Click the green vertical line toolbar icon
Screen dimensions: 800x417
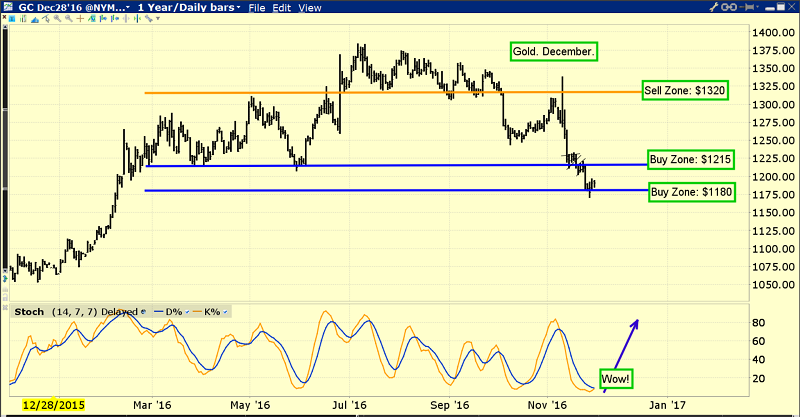[x=137, y=18]
